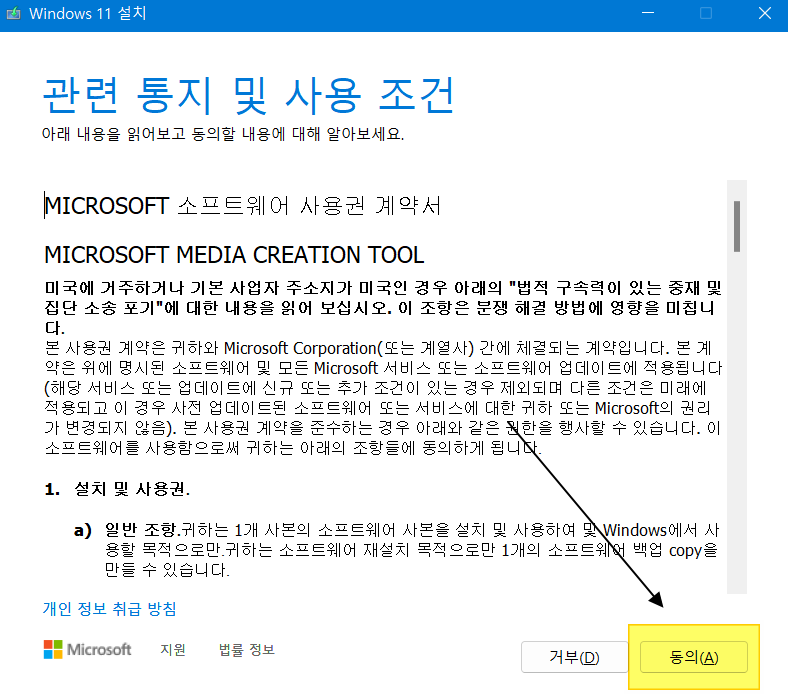
Task: Minimize the Windows 11 설치 window
Action: point(648,13)
